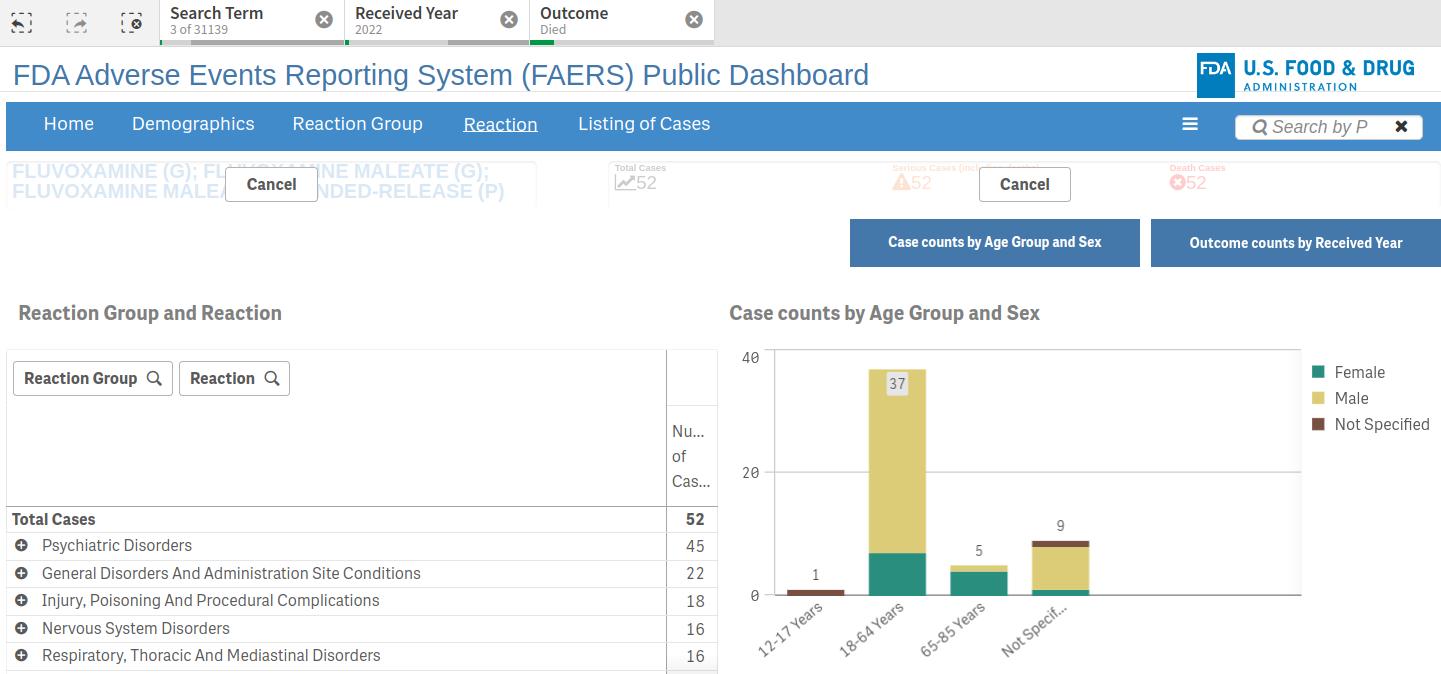1441x674 pixels.
Task: Clear the product search box
Action: (1401, 127)
